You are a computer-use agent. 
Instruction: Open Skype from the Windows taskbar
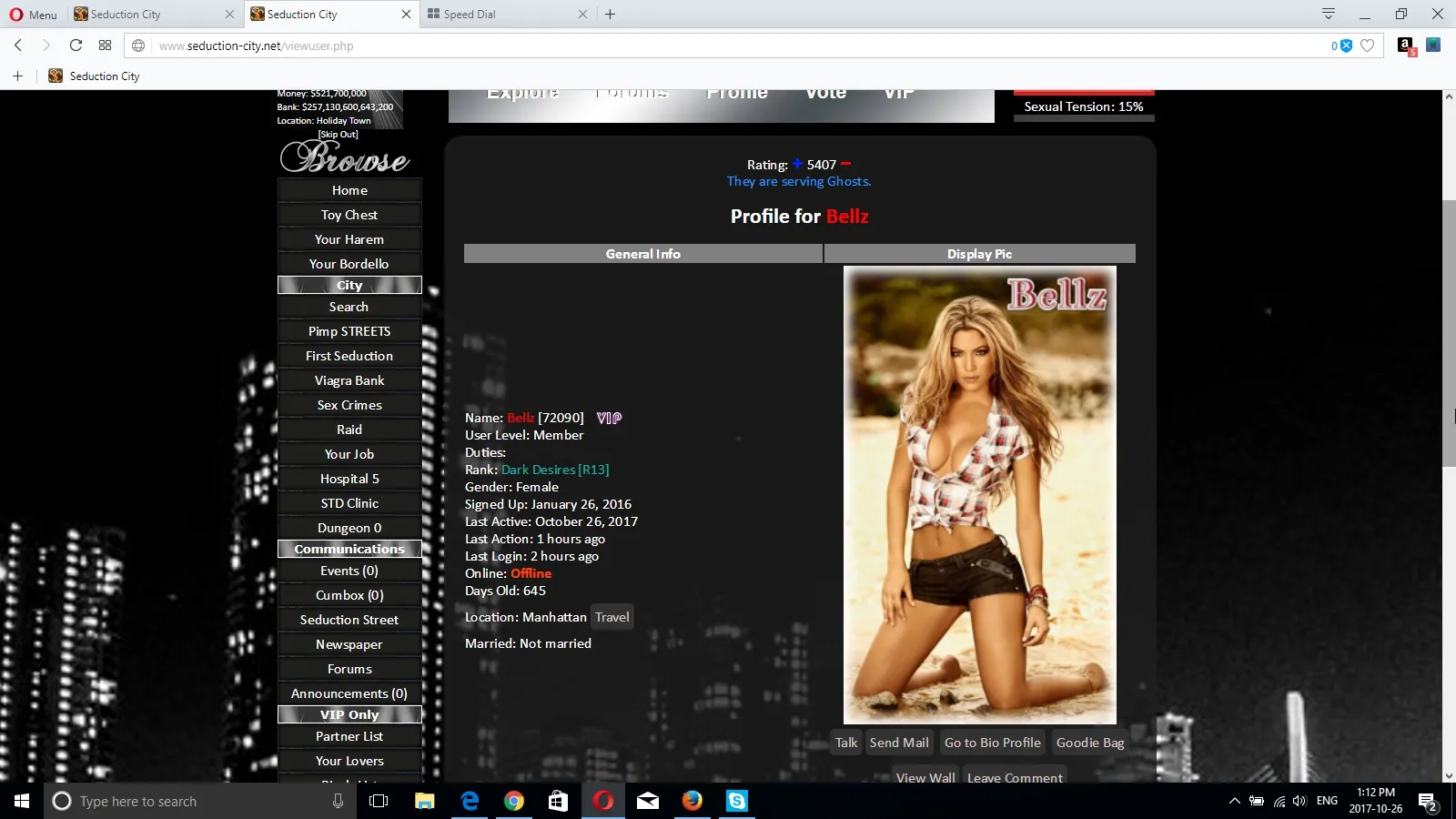point(736,801)
